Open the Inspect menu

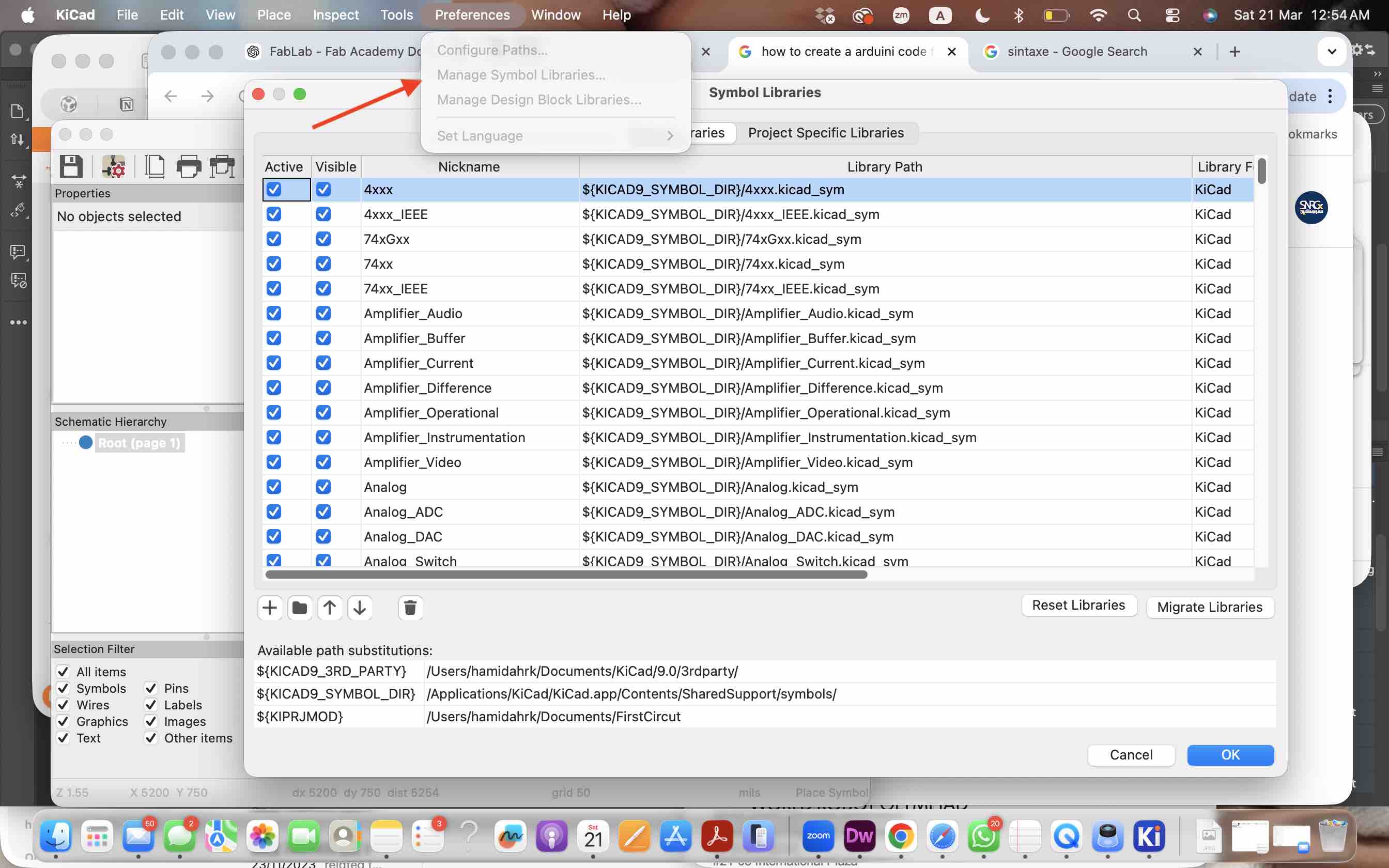(x=335, y=15)
